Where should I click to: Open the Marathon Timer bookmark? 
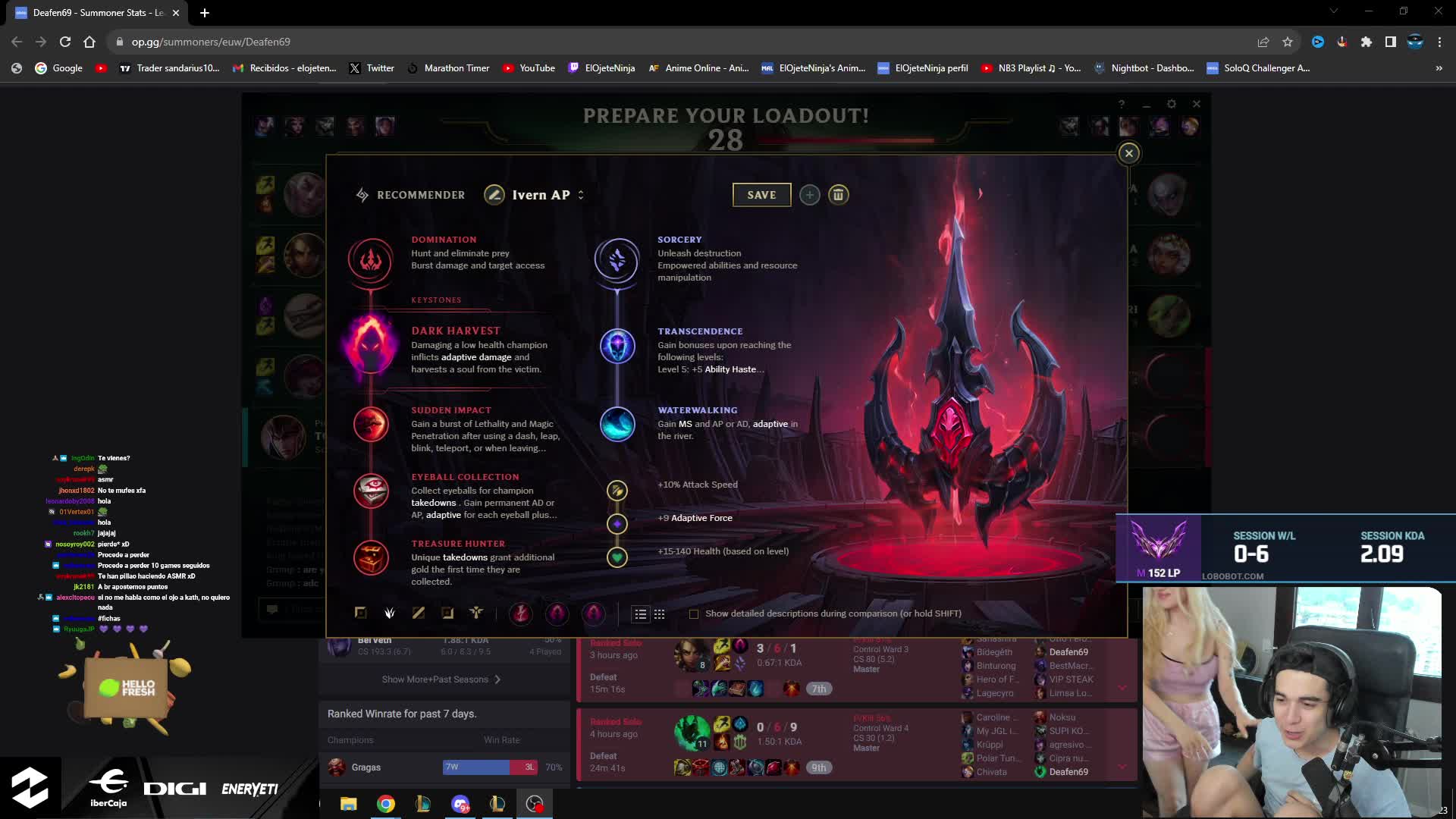(448, 68)
